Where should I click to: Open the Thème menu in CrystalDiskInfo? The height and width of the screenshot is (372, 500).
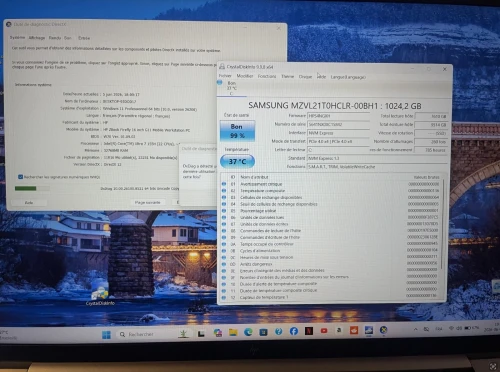coord(287,76)
